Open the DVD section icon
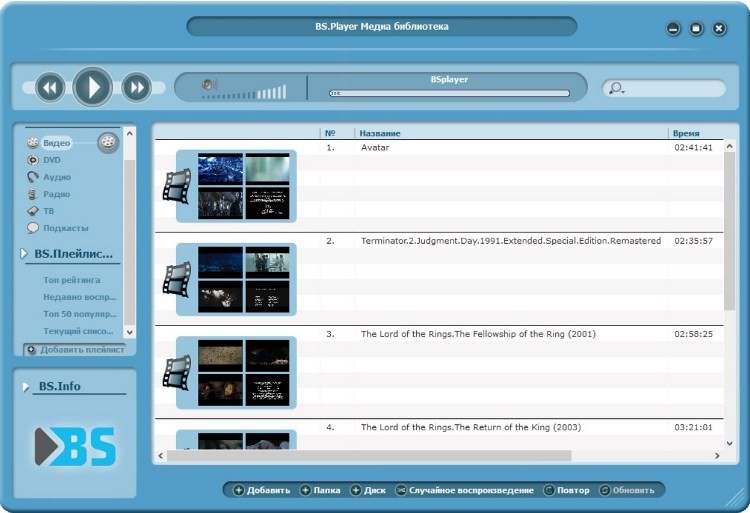Viewport: 750px width, 513px height. (33, 160)
